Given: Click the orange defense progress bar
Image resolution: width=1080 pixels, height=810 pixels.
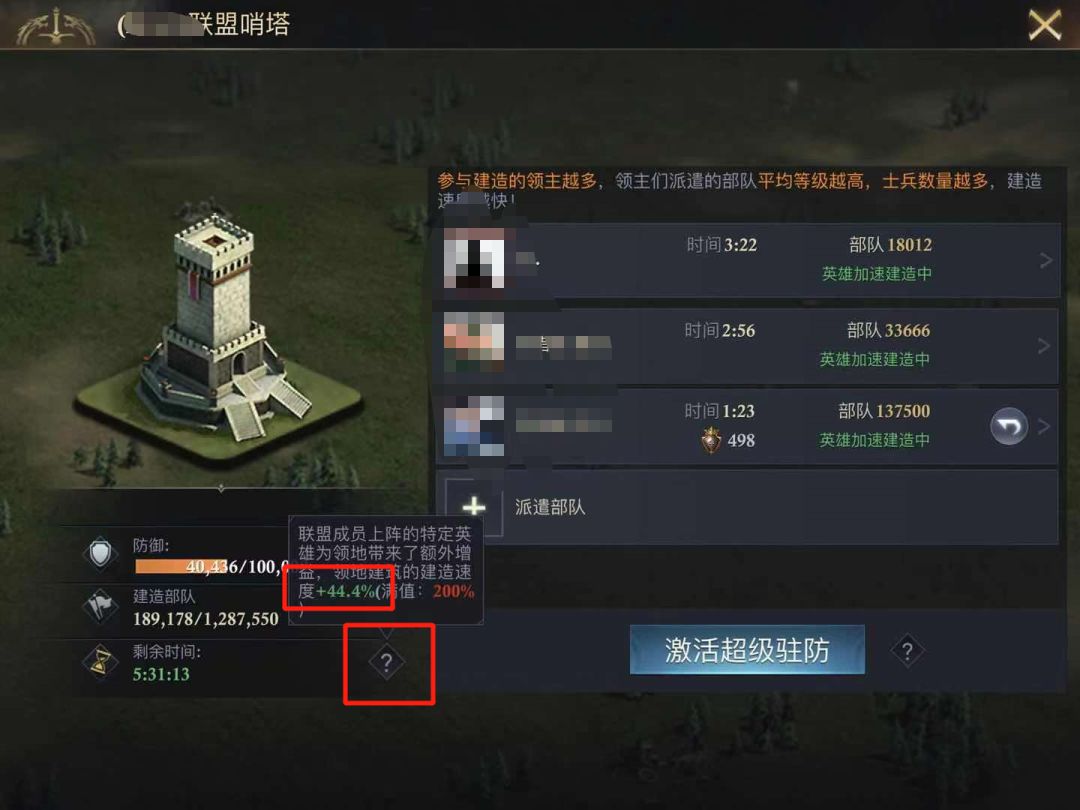Looking at the screenshot, I should [181, 566].
